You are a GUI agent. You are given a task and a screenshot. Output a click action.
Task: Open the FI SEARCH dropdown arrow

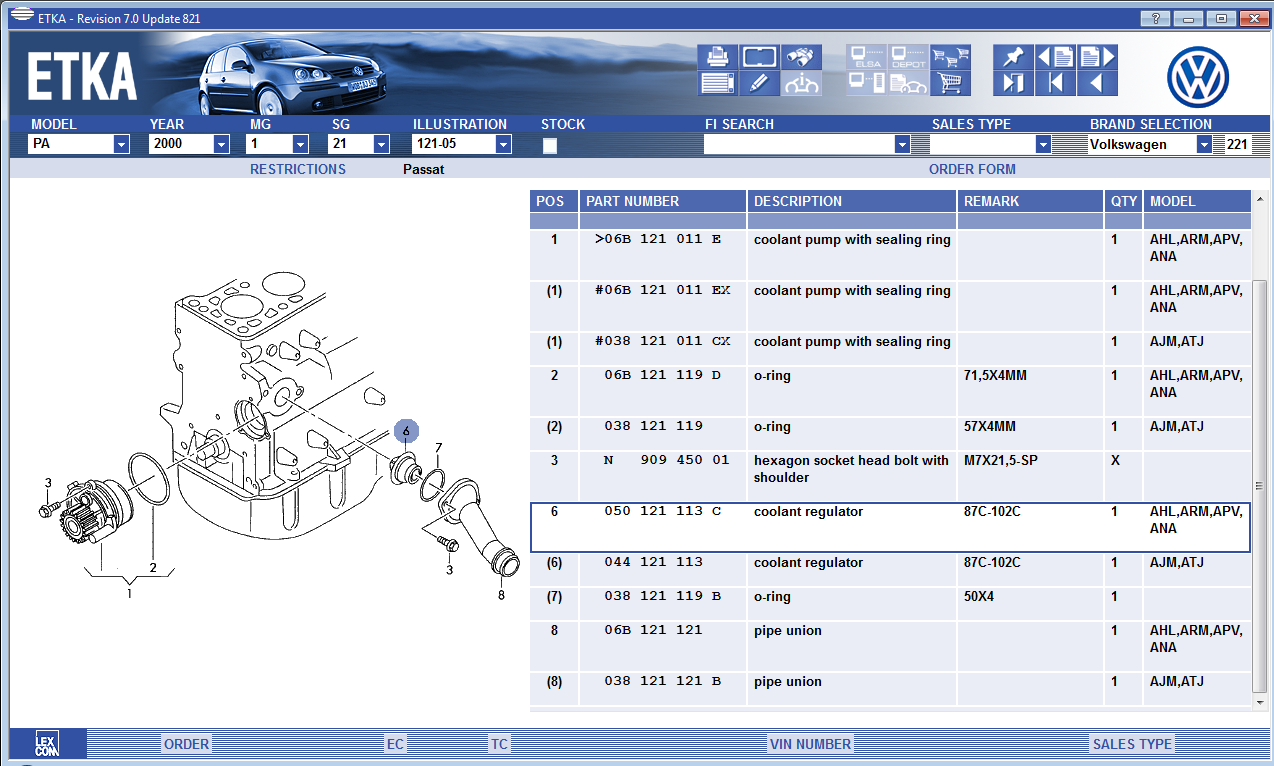coord(903,144)
